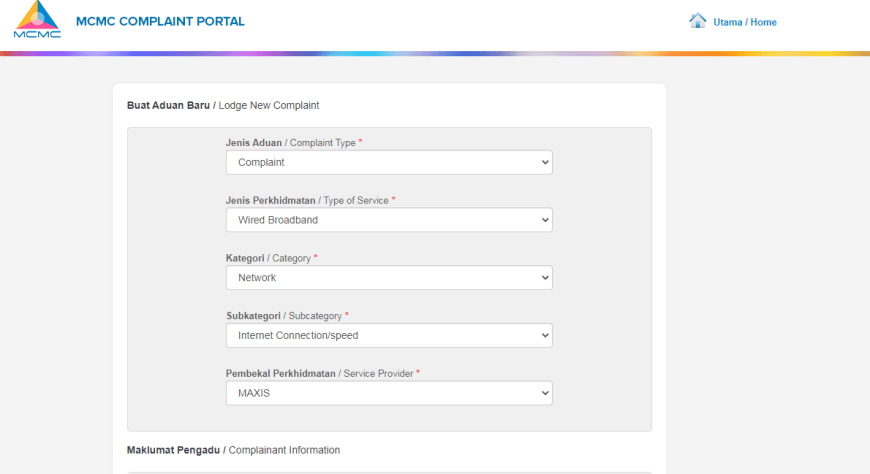The image size is (870, 474).
Task: Click the MCMC COMPLAINT PORTAL title
Action: coord(160,22)
